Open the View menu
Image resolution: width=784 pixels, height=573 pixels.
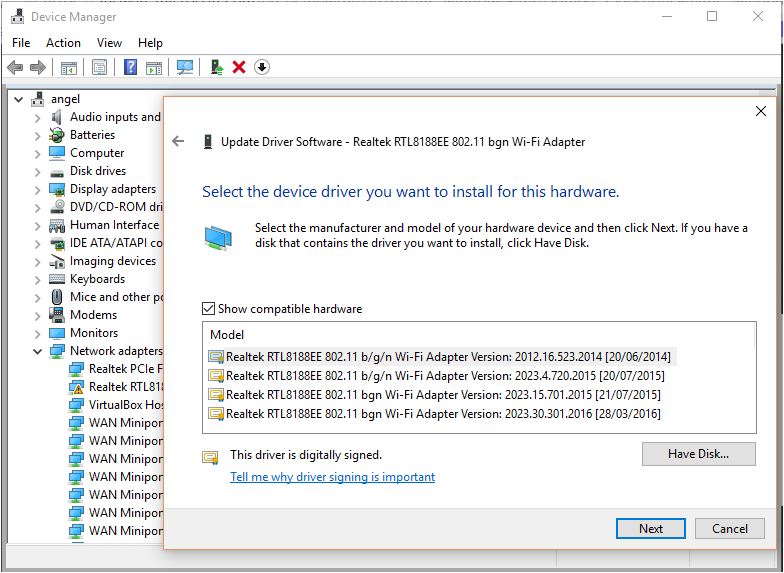[109, 43]
